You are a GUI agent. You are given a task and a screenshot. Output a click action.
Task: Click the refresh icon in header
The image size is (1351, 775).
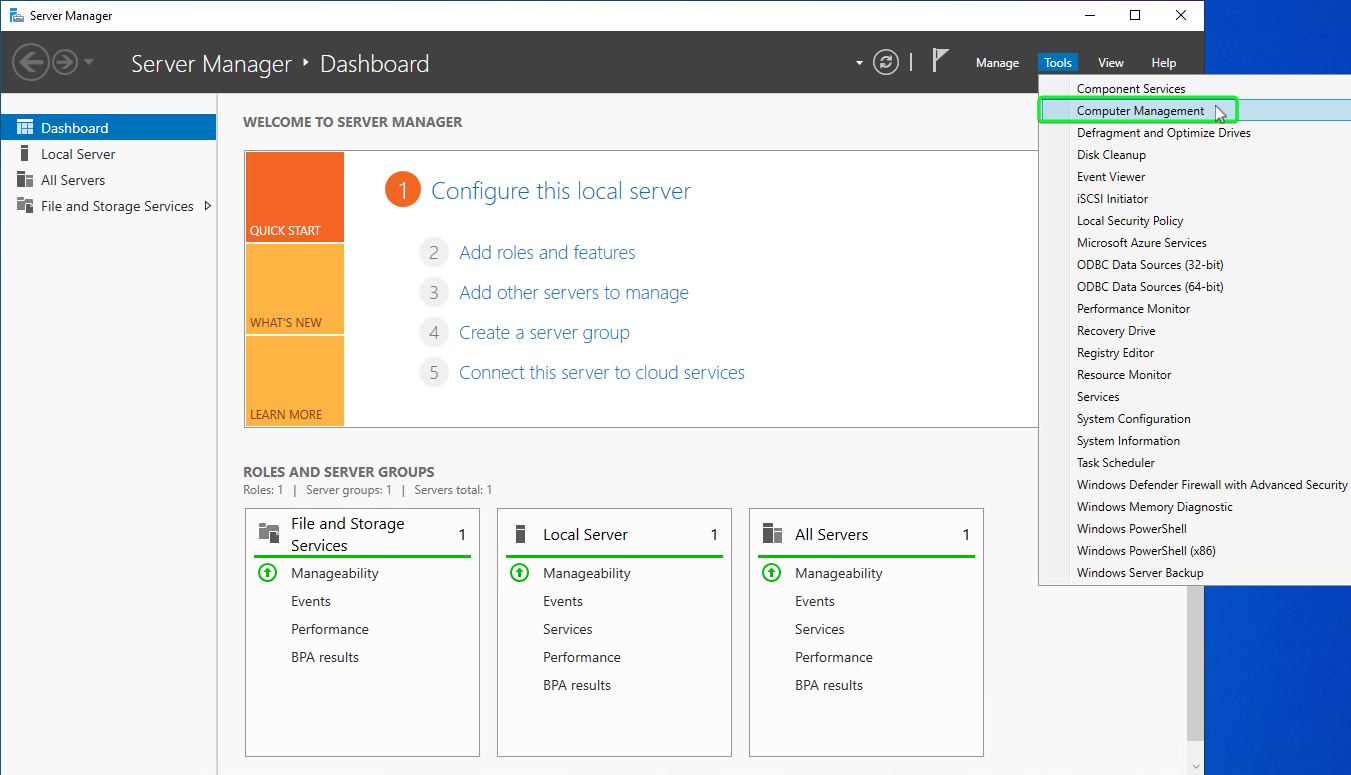pos(886,62)
